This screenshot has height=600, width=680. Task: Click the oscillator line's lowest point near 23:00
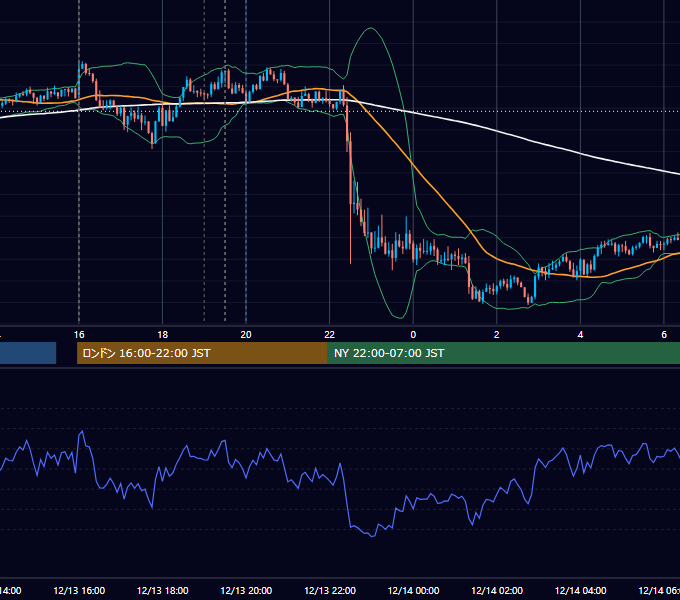coord(373,536)
